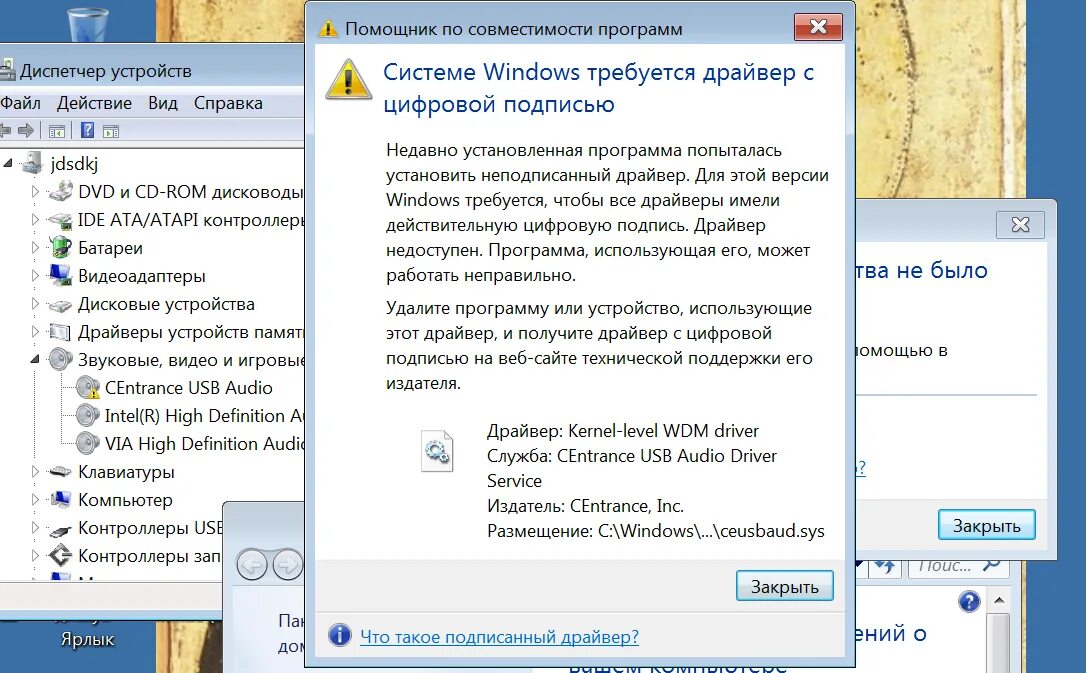1086x673 pixels.
Task: Expand the Компьютер node
Action: pos(35,499)
